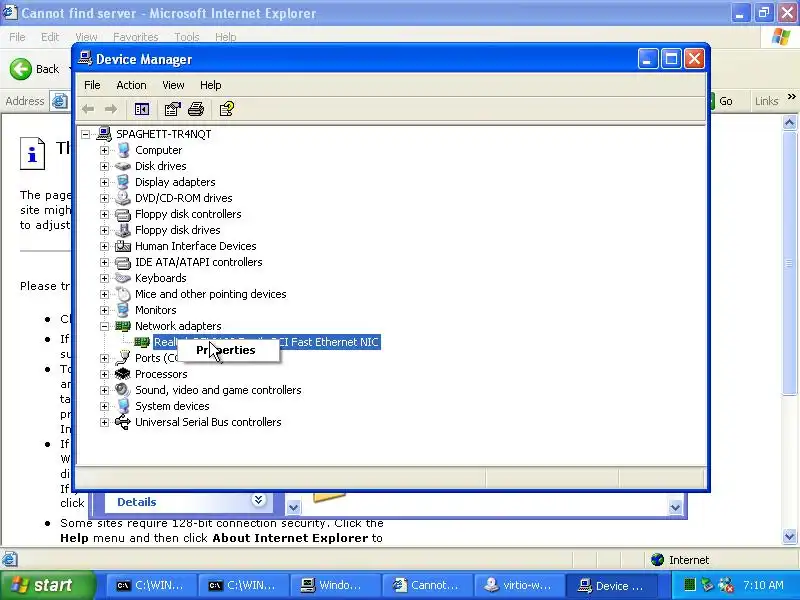The width and height of the screenshot is (800, 600).
Task: Click the IDE ATA/ATAPI controllers icon
Action: tap(123, 262)
